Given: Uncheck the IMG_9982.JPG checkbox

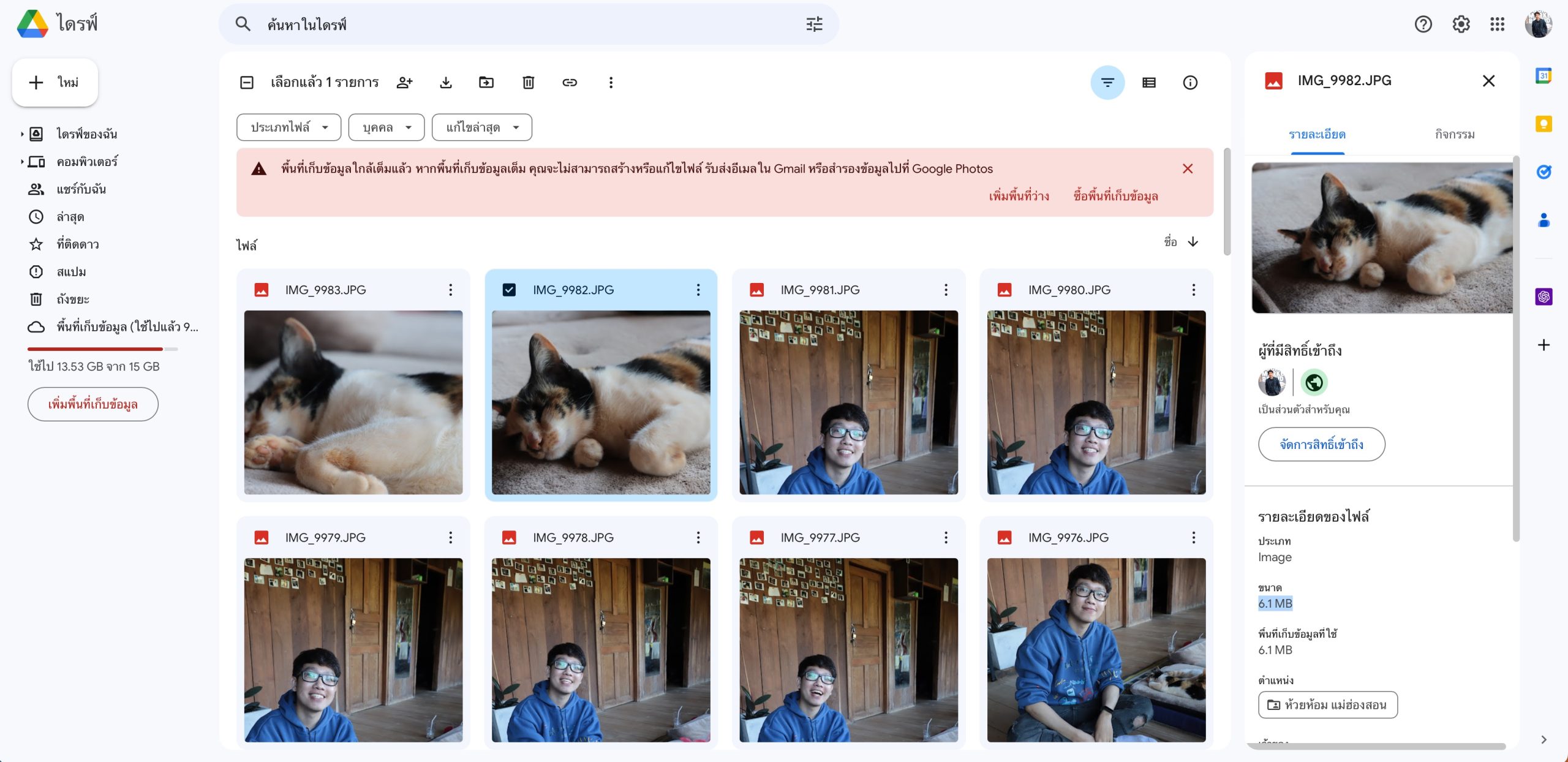Looking at the screenshot, I should [509, 290].
